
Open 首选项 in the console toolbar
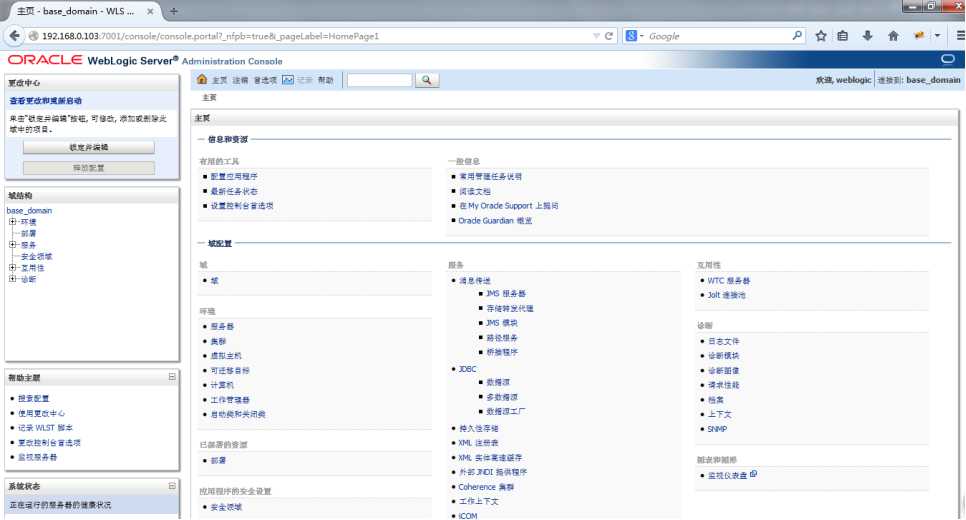coord(265,80)
